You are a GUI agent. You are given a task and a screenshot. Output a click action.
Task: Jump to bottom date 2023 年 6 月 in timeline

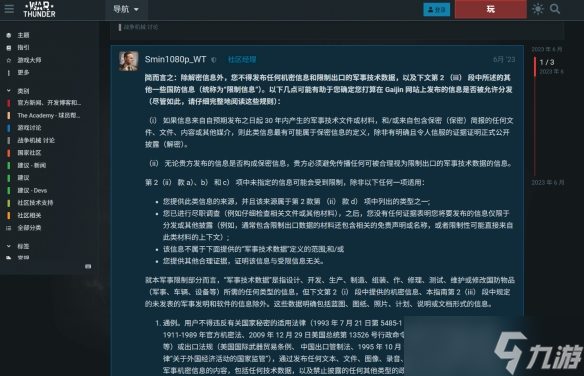pos(548,182)
